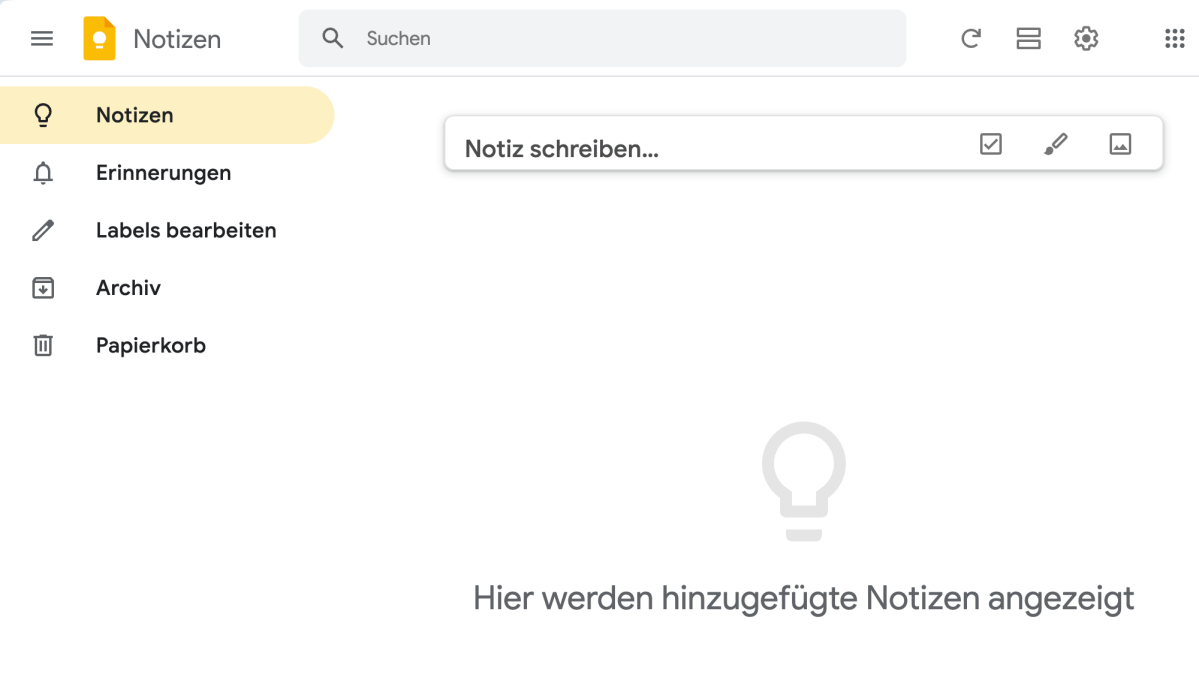Refresh the notes list

click(x=970, y=38)
